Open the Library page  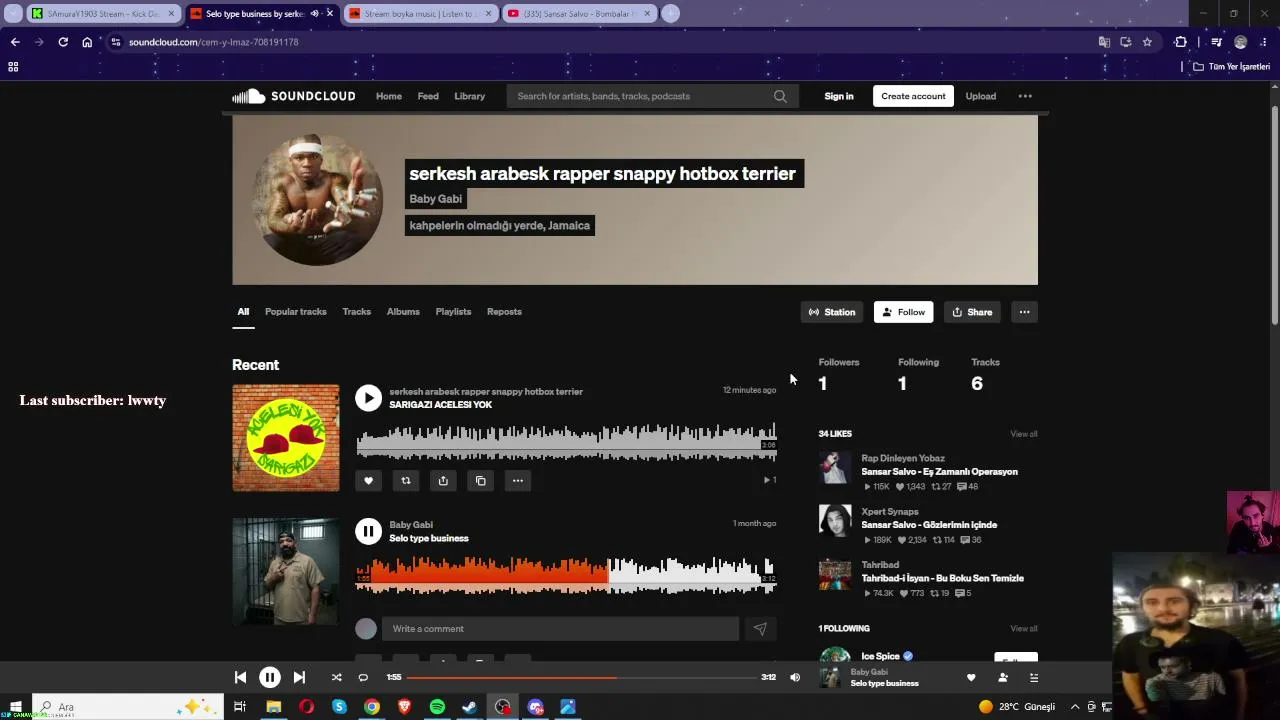[x=469, y=96]
